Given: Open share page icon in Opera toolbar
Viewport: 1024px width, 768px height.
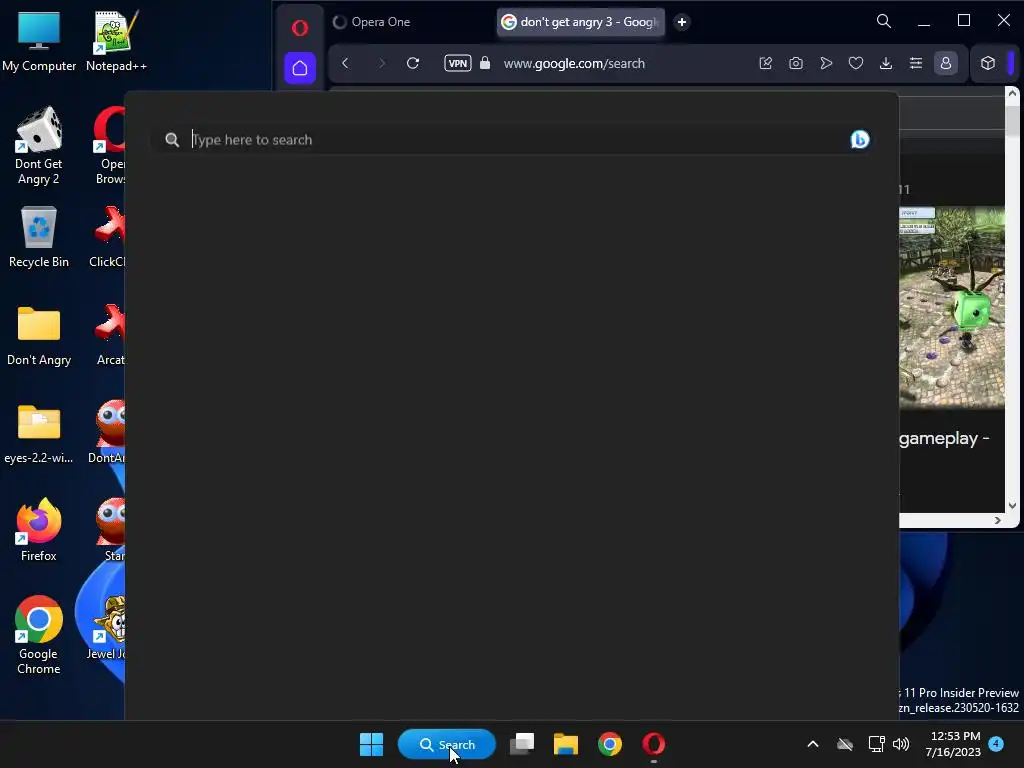Looking at the screenshot, I should (x=765, y=63).
